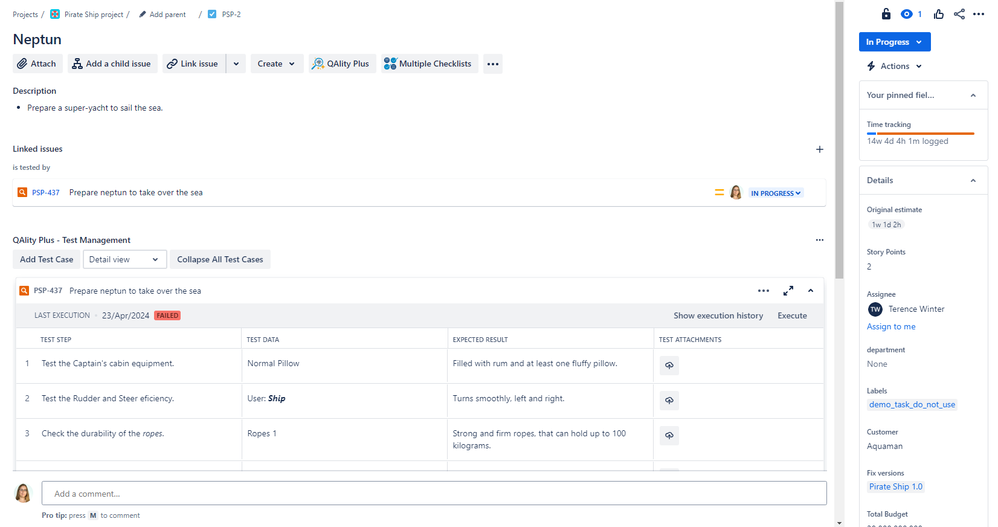The height and width of the screenshot is (527, 998).
Task: Click the page vertical scrollbar
Action: [x=840, y=140]
